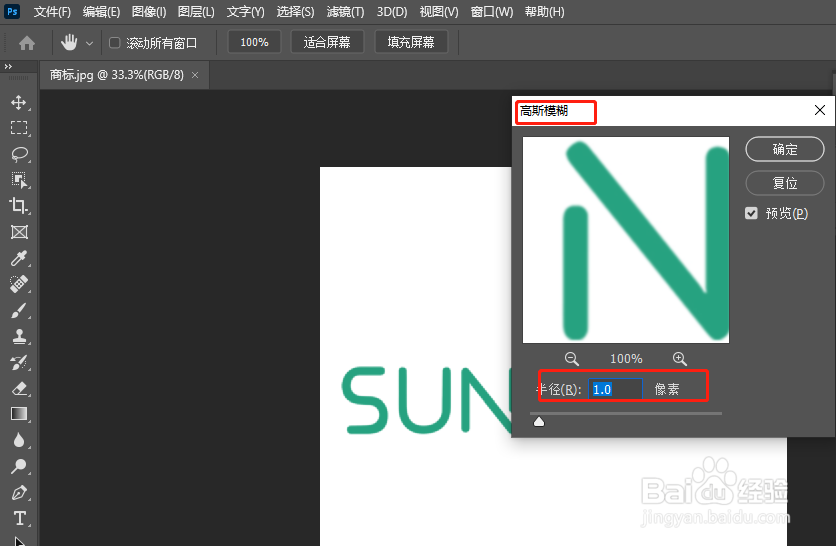The height and width of the screenshot is (546, 836).
Task: Select the Clone Stamp tool
Action: point(19,336)
